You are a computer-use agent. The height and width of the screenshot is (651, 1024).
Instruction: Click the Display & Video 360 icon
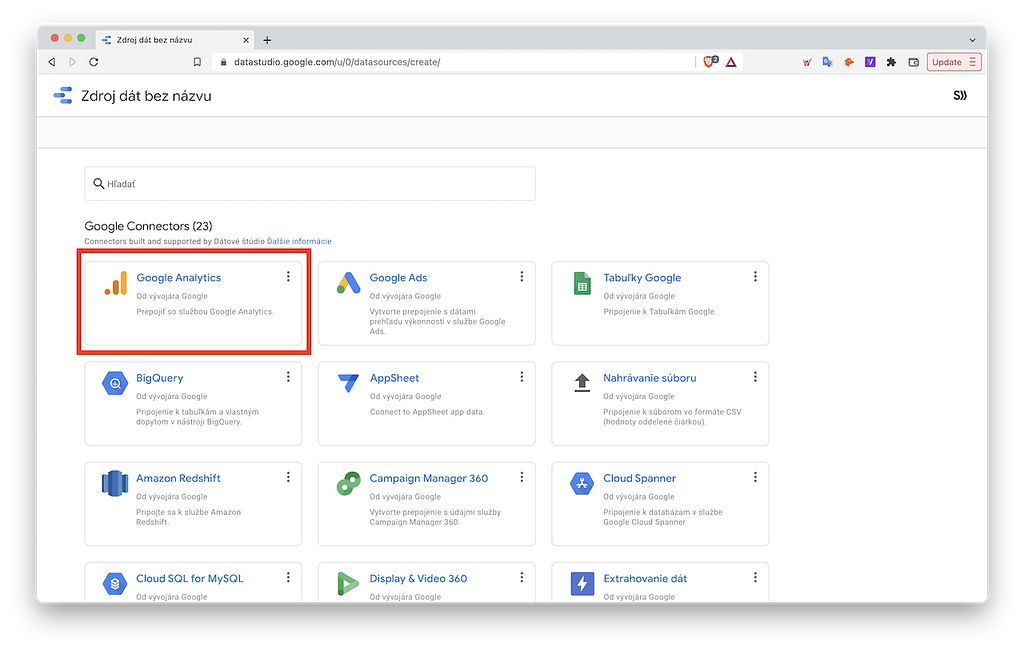(348, 584)
